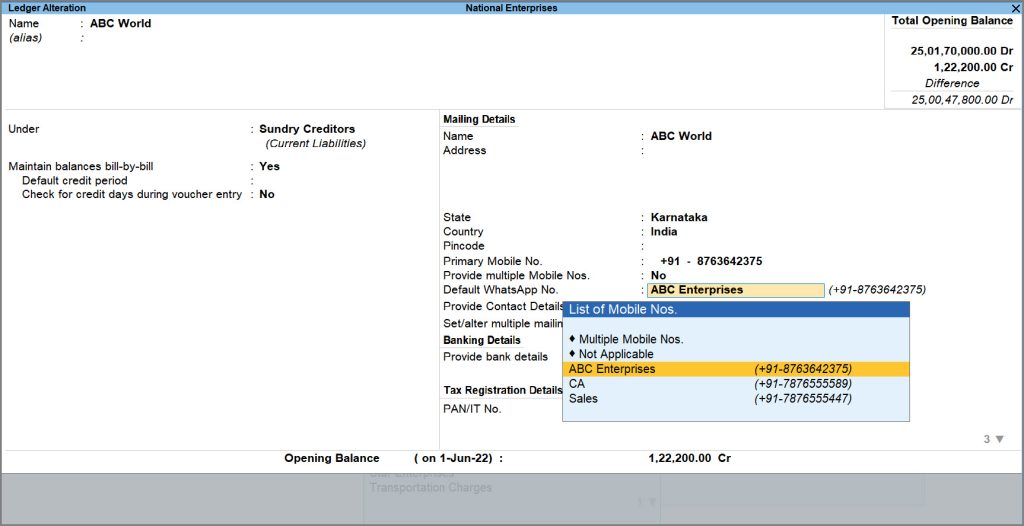1024x526 pixels.
Task: Toggle Maintain balances bill-by-bill Yes
Action: pos(269,167)
